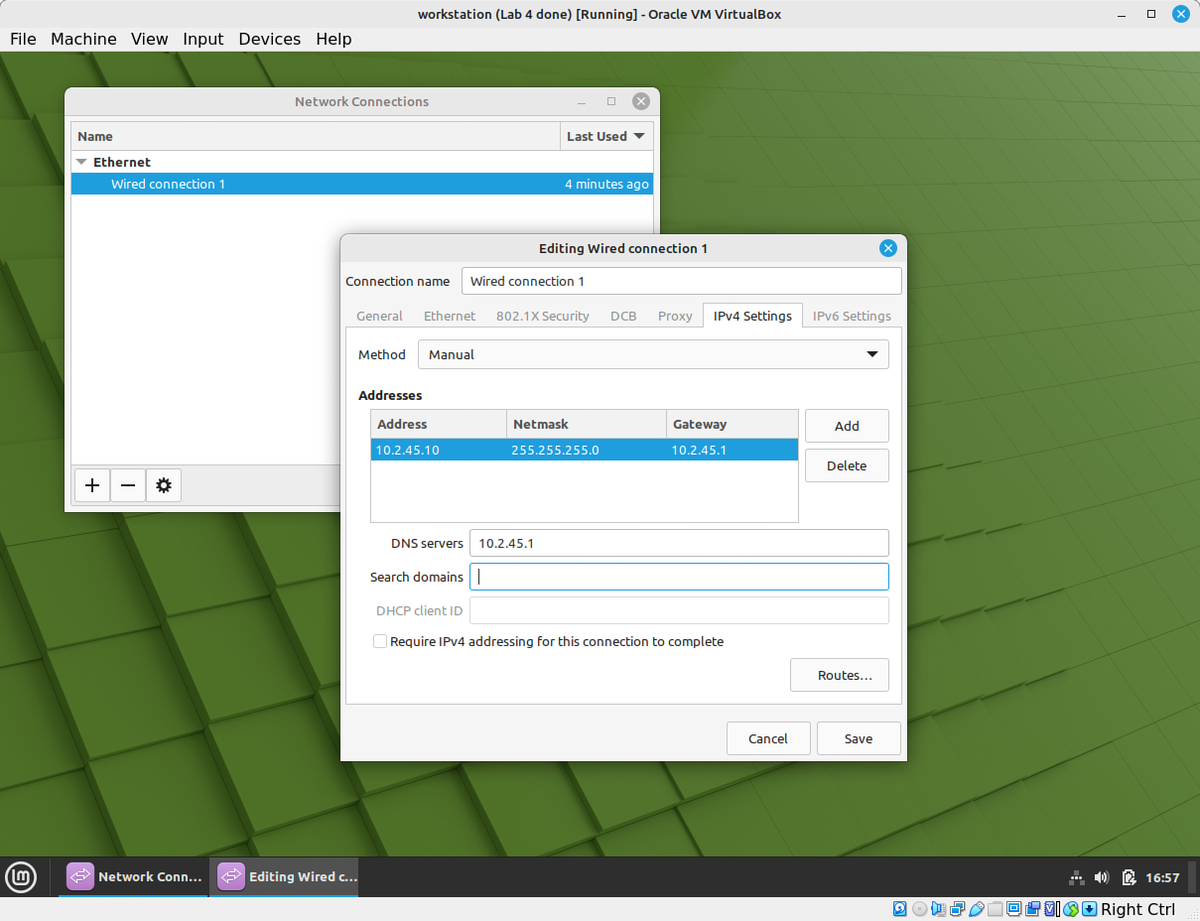Click the minus icon to remove connection
Image resolution: width=1200 pixels, height=921 pixels.
(128, 486)
